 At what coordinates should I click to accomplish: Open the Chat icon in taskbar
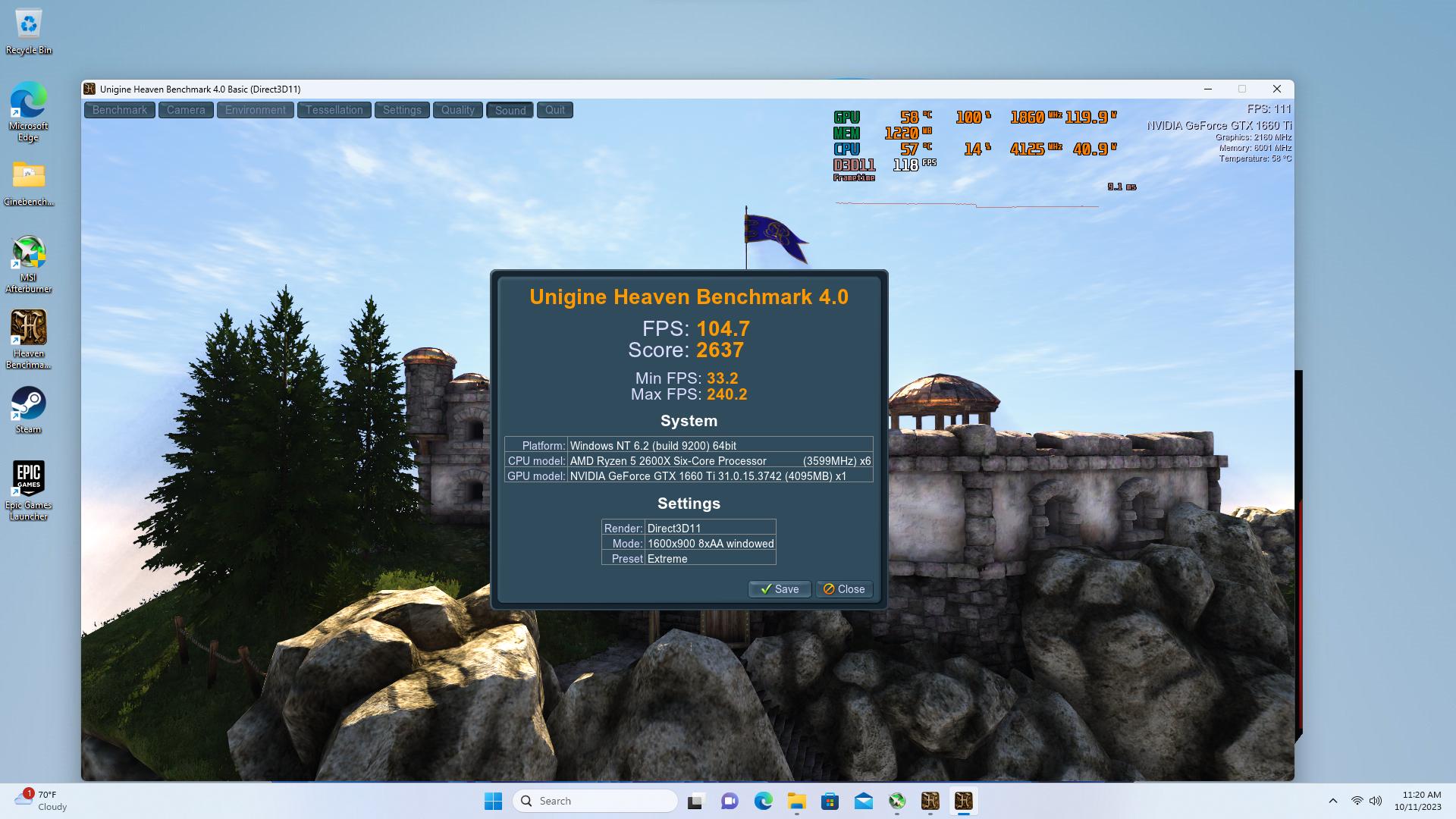tap(730, 801)
